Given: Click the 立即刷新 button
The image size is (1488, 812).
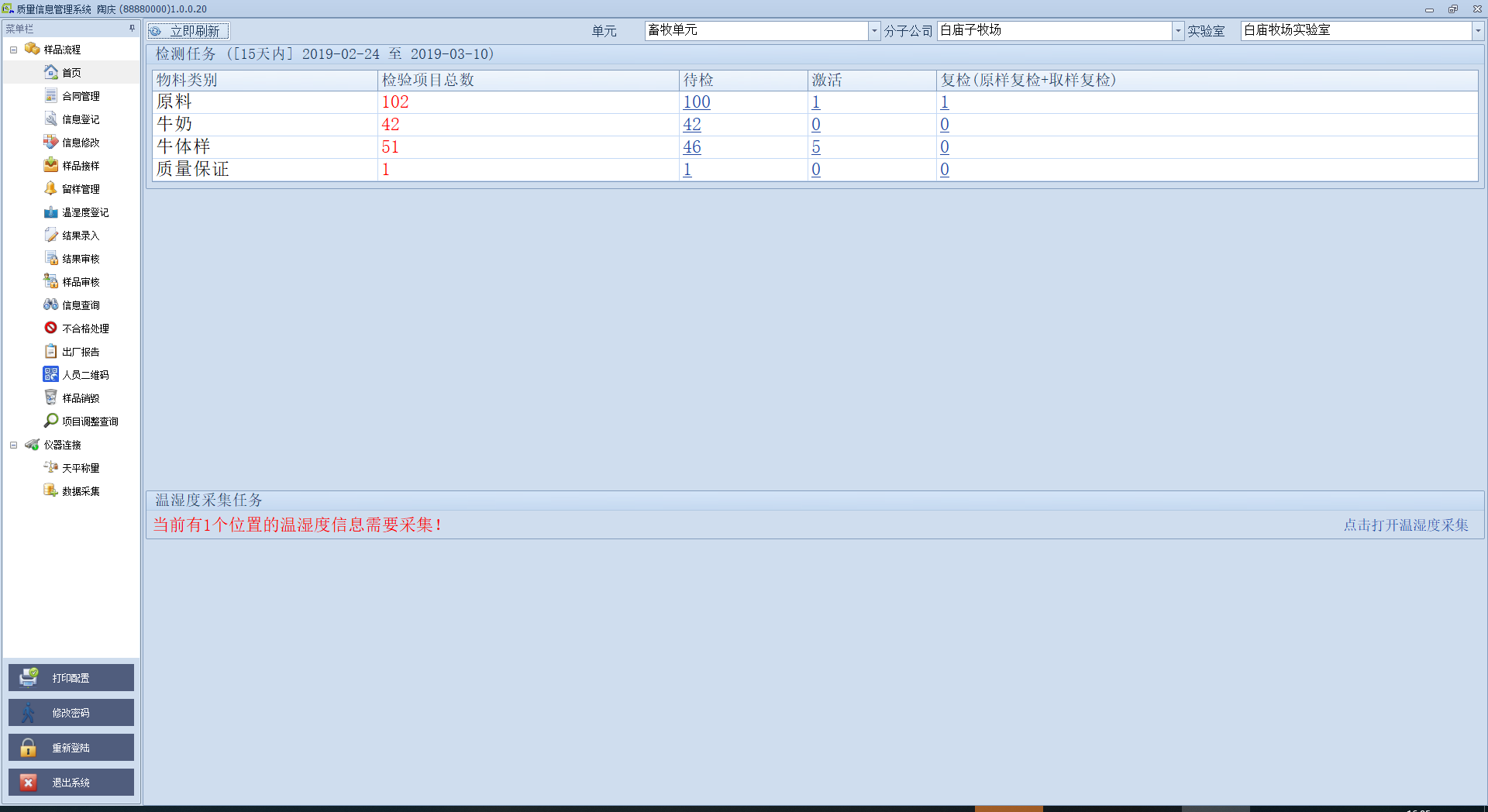Looking at the screenshot, I should [x=188, y=31].
